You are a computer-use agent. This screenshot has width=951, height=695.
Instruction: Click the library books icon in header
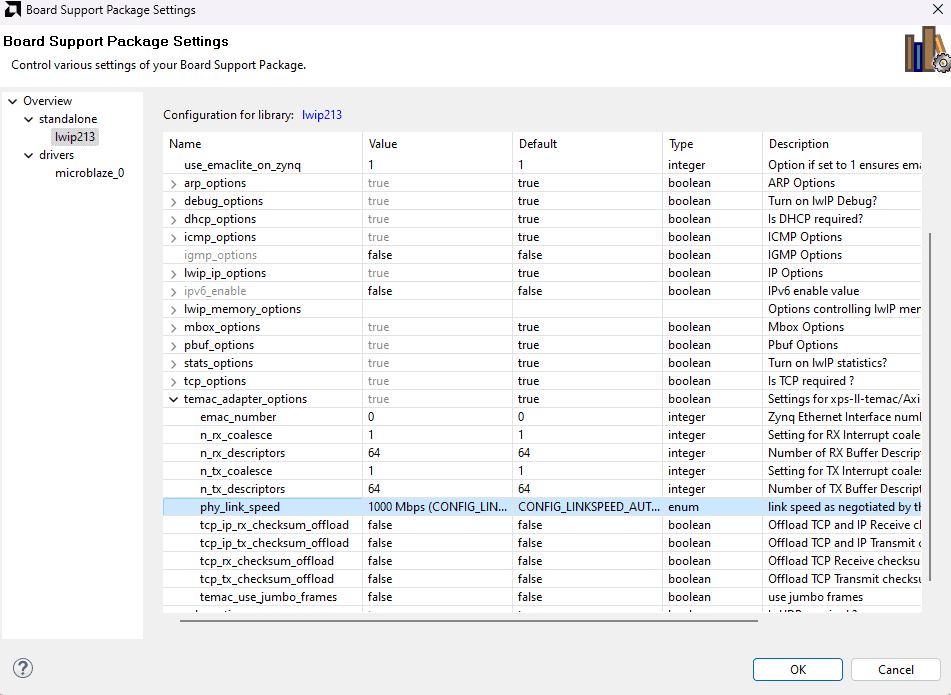point(926,50)
